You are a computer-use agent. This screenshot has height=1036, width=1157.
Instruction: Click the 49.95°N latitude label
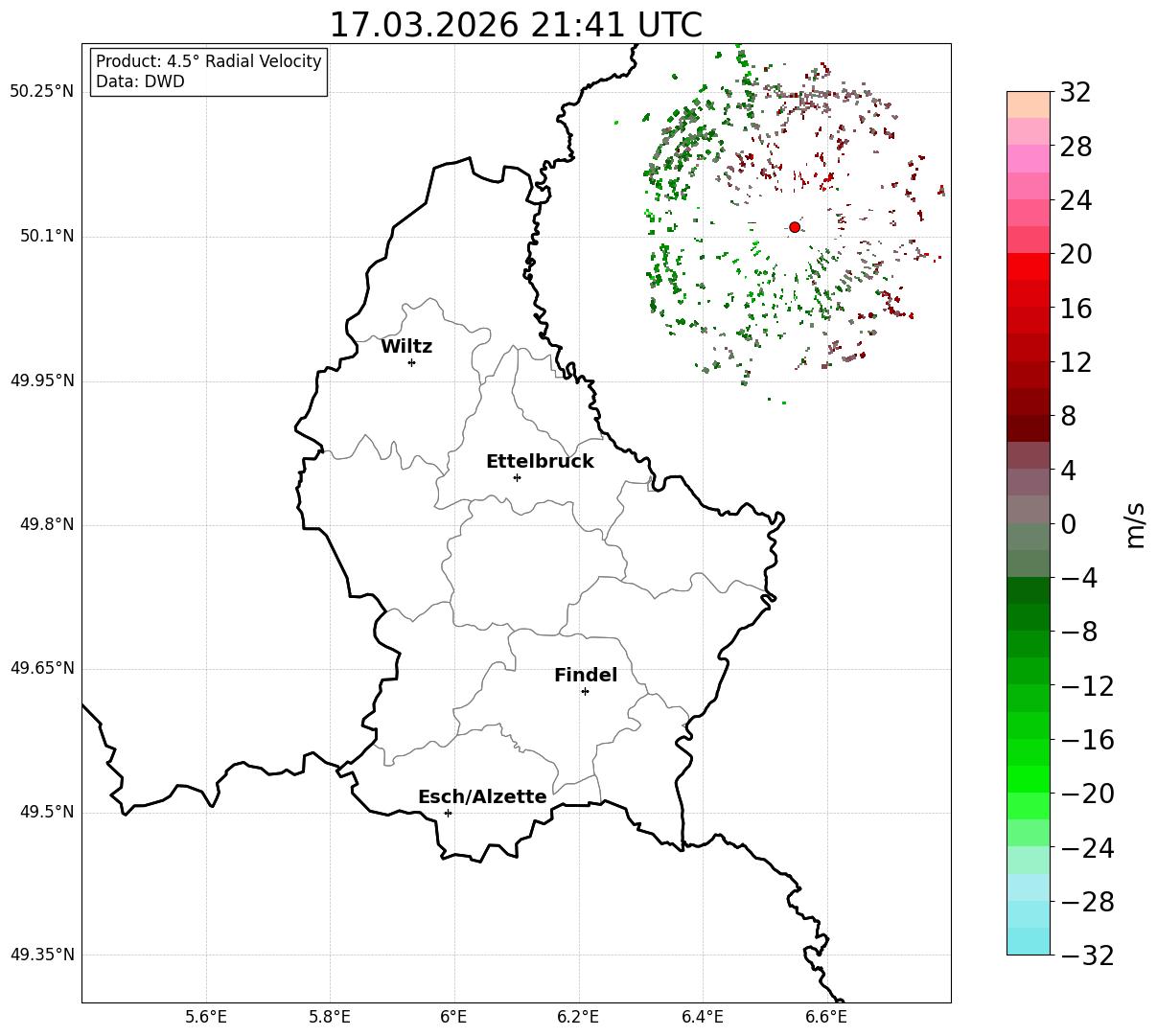coord(42,380)
